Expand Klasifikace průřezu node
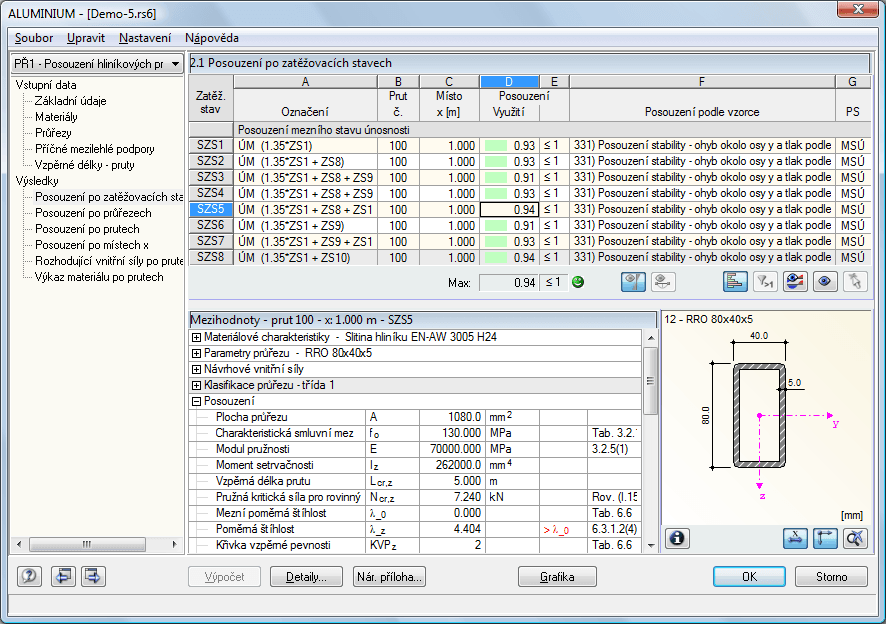 (196, 385)
